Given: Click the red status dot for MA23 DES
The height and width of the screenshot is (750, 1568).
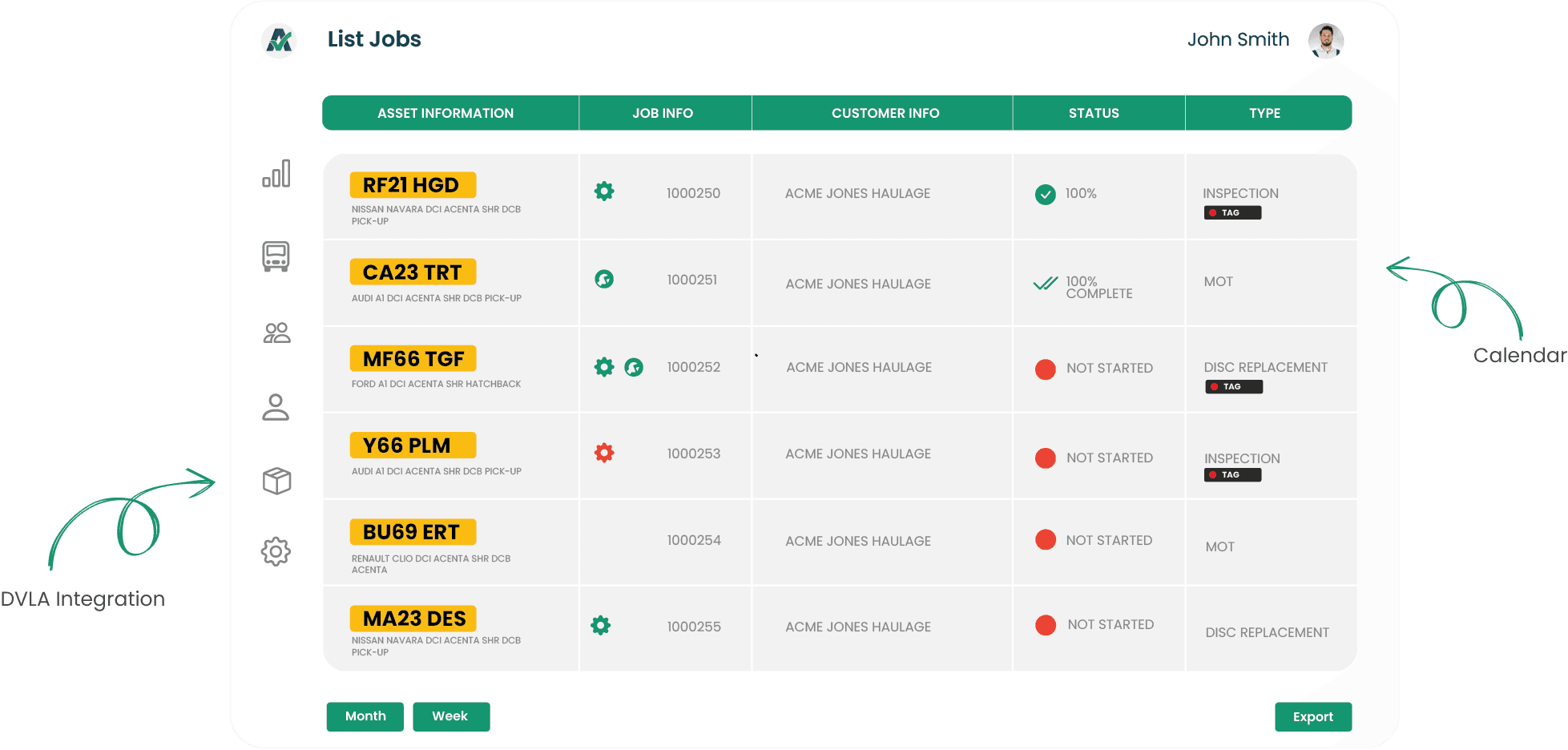Looking at the screenshot, I should 1046,625.
